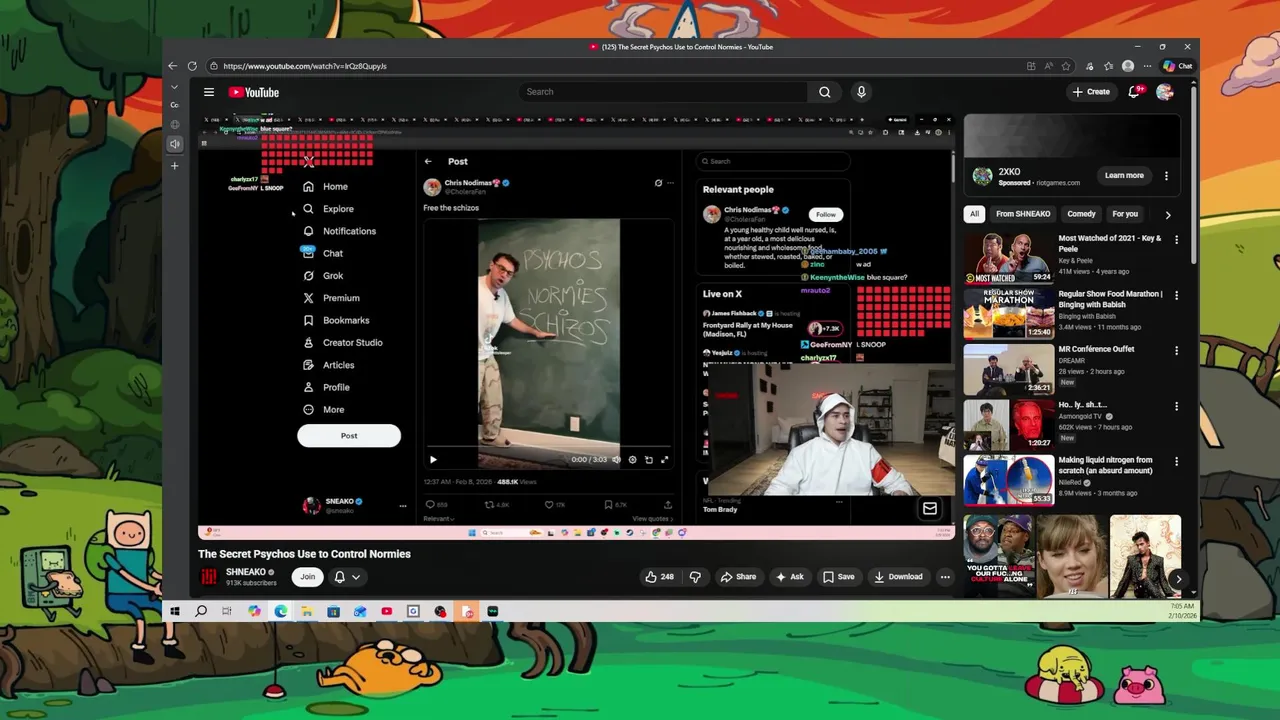Open ad options menu for 2XKO

1166,176
